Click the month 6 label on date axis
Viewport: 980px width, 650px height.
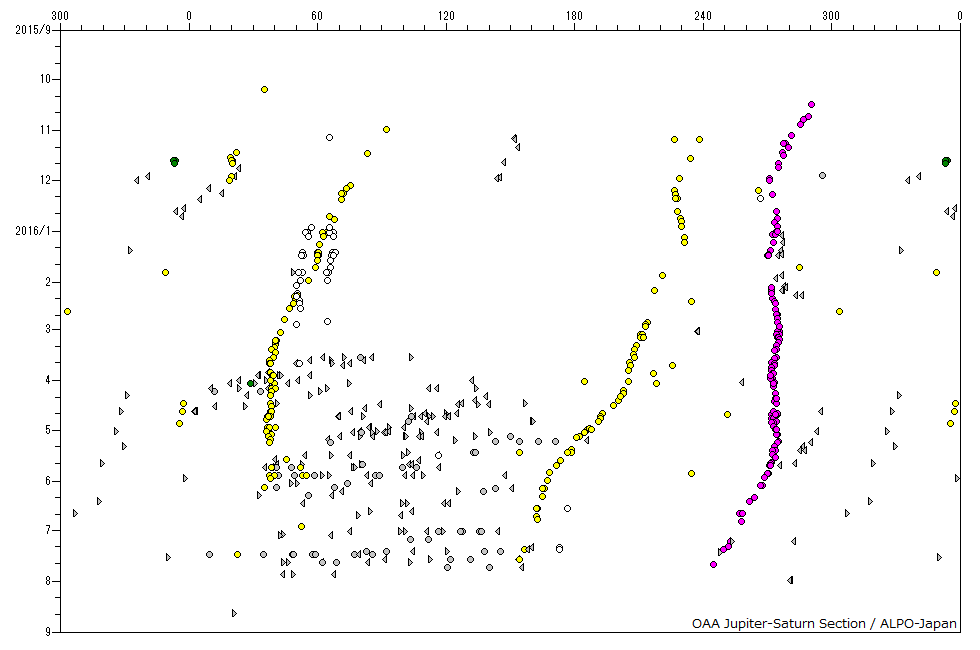(48, 481)
